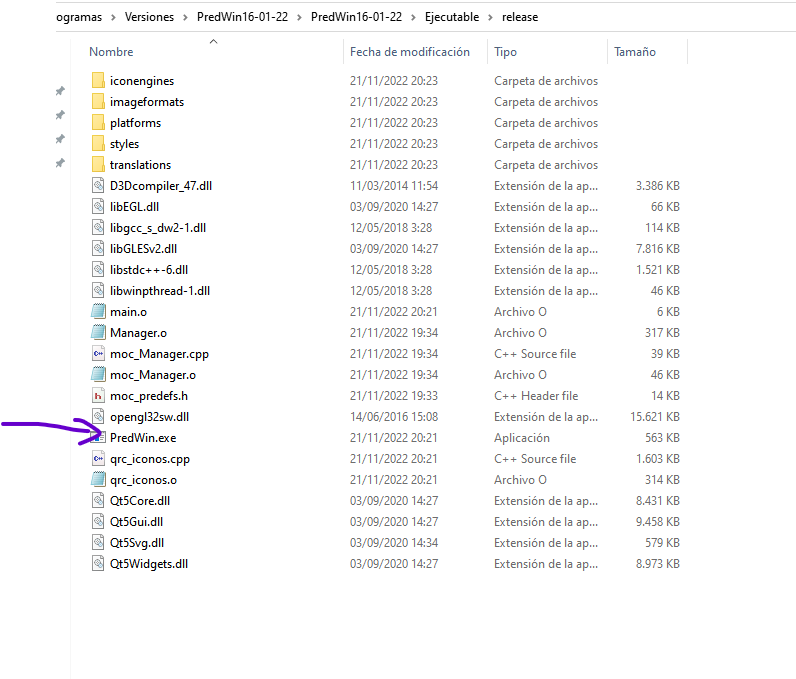Image resolution: width=796 pixels, height=679 pixels.
Task: Click the date 11/03/2014 11:54
Action: (394, 186)
